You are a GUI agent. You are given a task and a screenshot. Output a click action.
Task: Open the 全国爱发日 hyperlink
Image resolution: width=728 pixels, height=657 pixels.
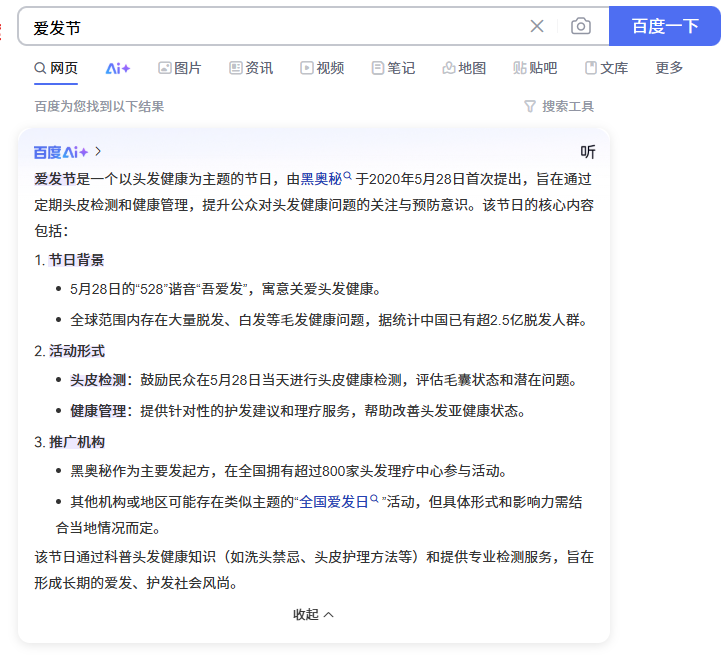(x=334, y=501)
